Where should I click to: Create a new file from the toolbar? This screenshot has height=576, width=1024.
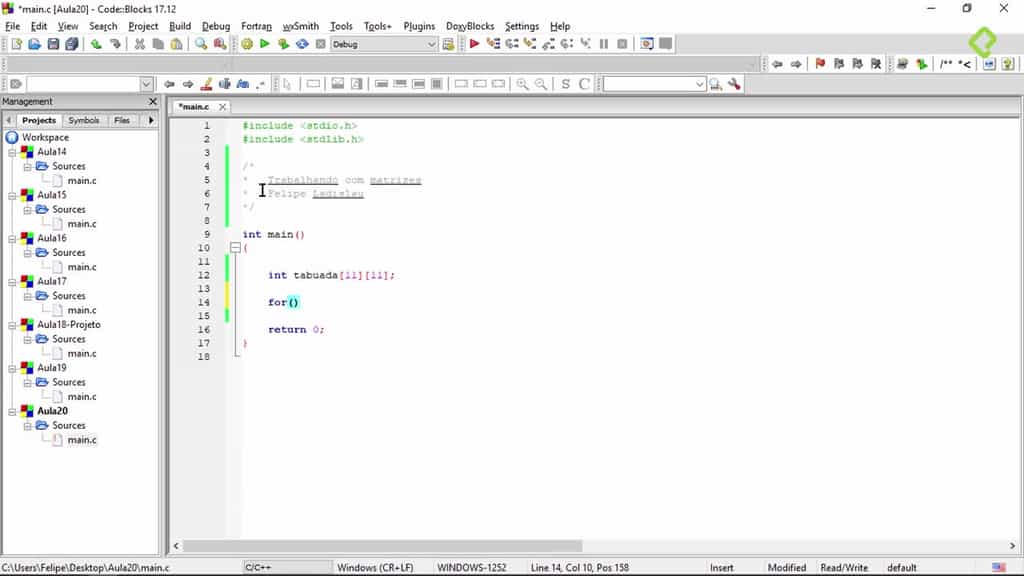click(16, 44)
